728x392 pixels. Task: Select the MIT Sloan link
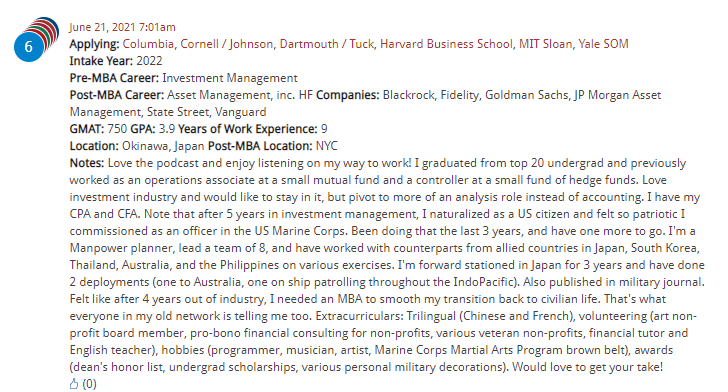coord(545,44)
